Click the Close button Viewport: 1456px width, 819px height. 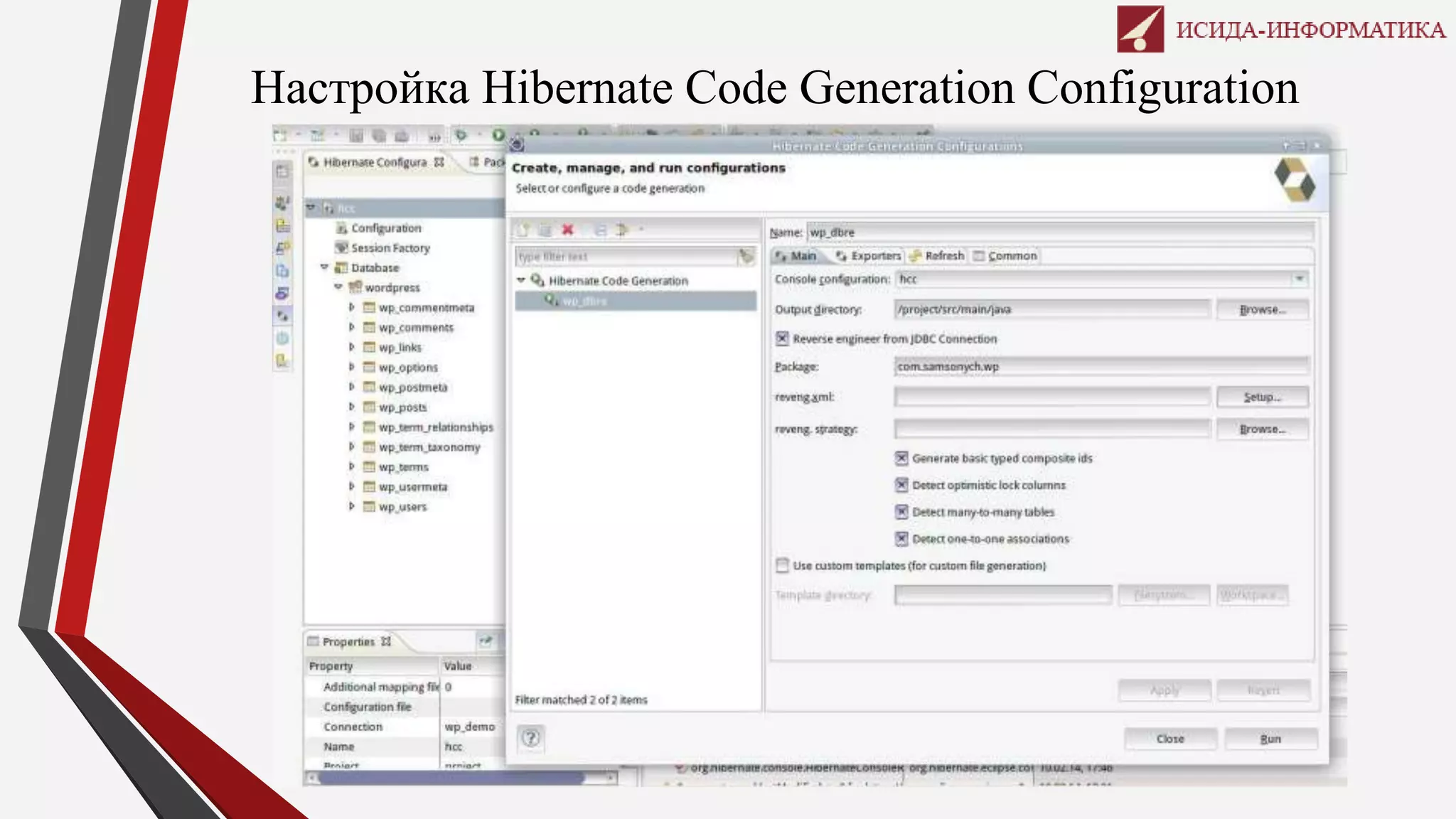click(1170, 739)
